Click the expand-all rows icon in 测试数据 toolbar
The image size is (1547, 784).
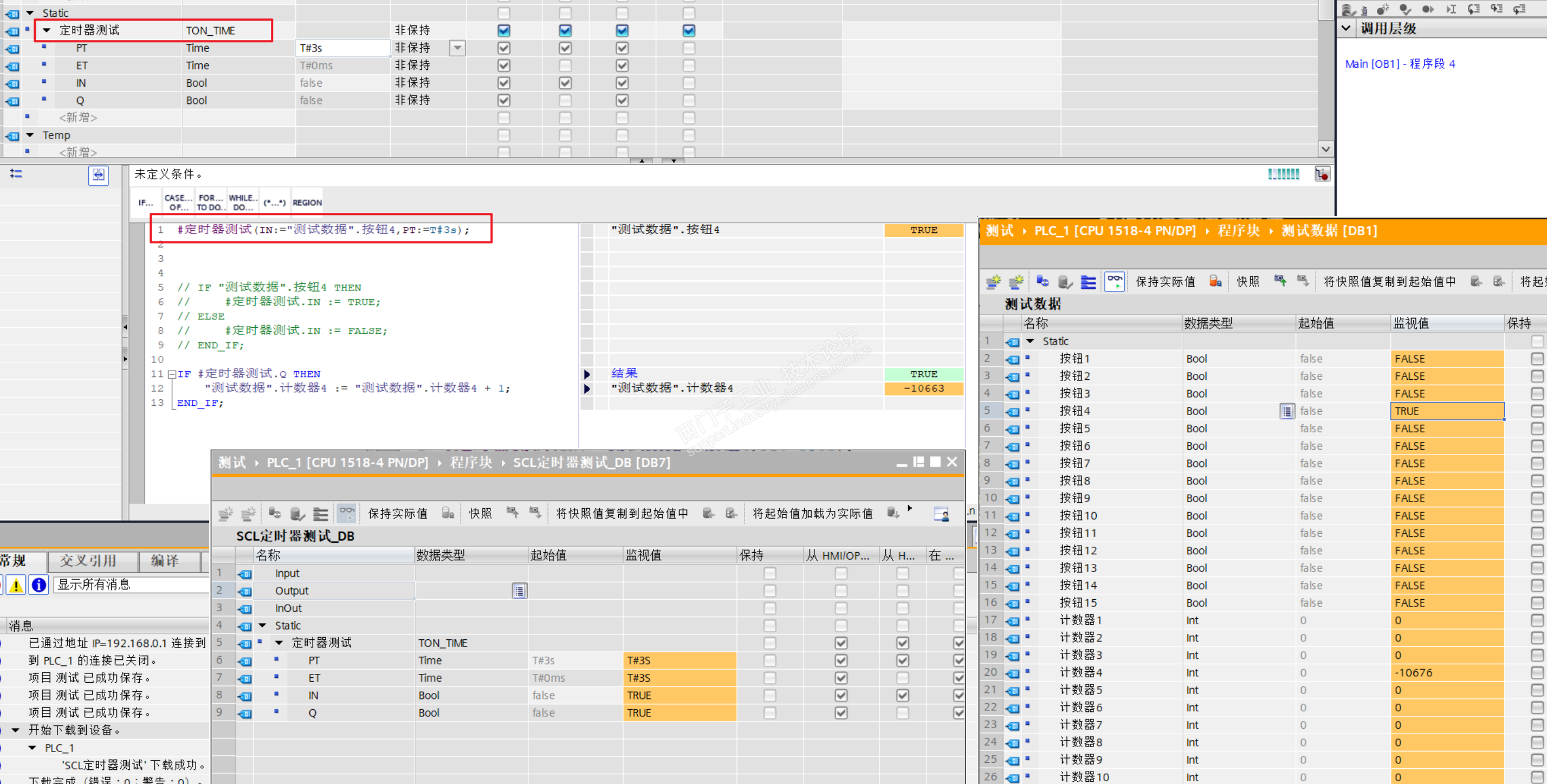tap(1088, 281)
